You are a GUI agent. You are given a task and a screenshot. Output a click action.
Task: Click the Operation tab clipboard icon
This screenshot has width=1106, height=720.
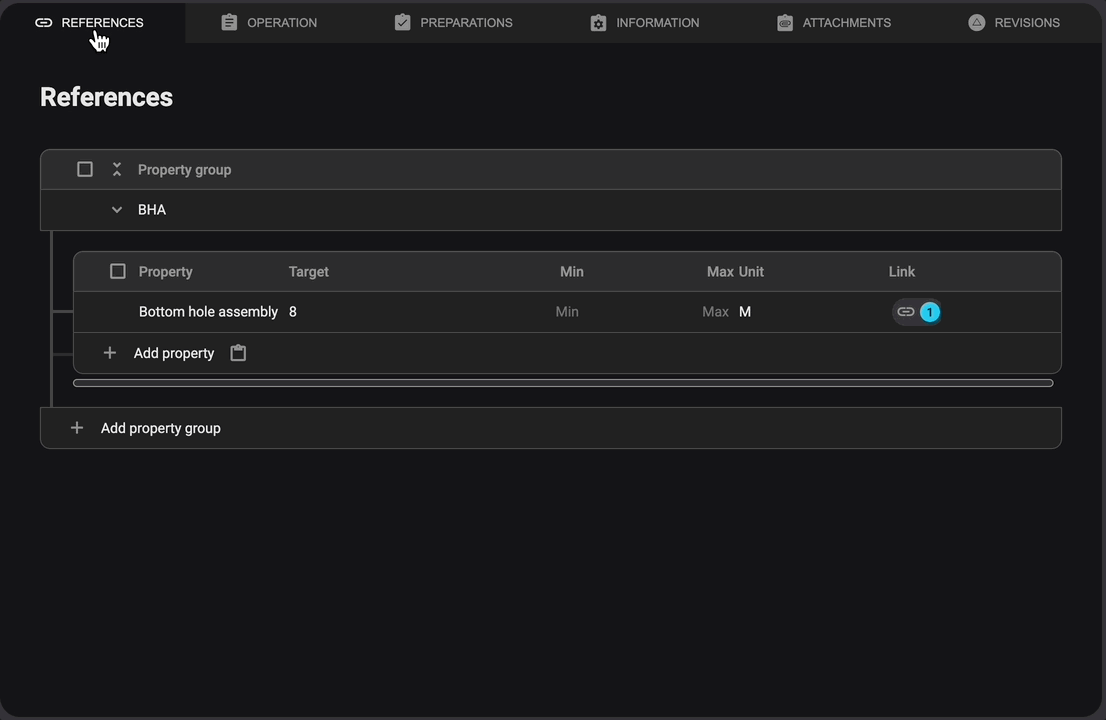229,22
